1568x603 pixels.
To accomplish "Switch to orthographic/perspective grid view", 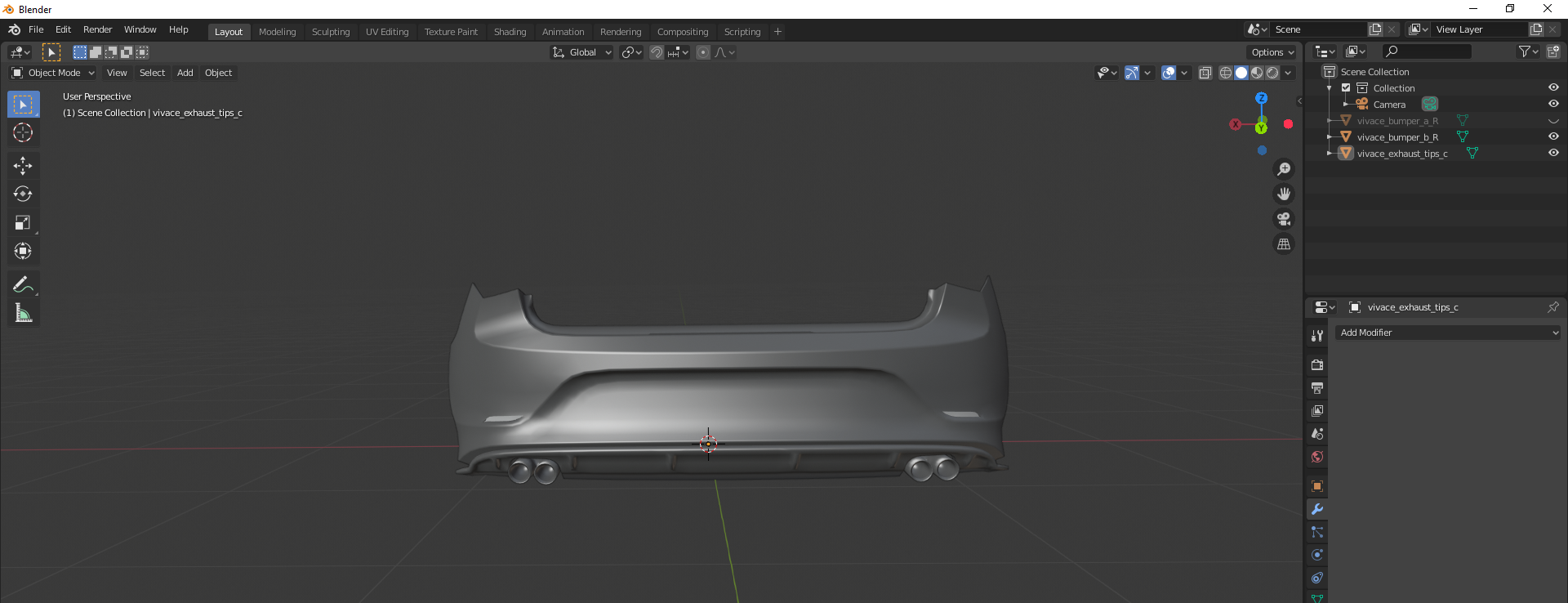I will 1284,244.
